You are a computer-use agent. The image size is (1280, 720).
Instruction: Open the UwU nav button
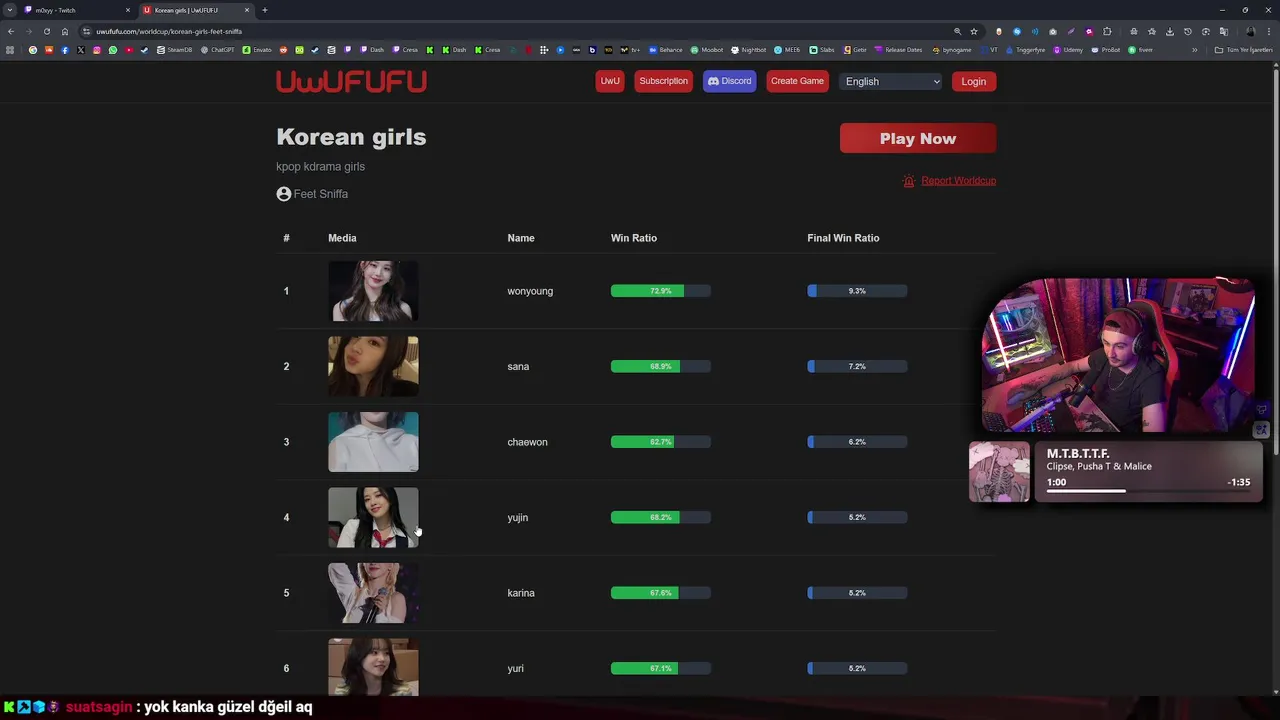point(610,82)
